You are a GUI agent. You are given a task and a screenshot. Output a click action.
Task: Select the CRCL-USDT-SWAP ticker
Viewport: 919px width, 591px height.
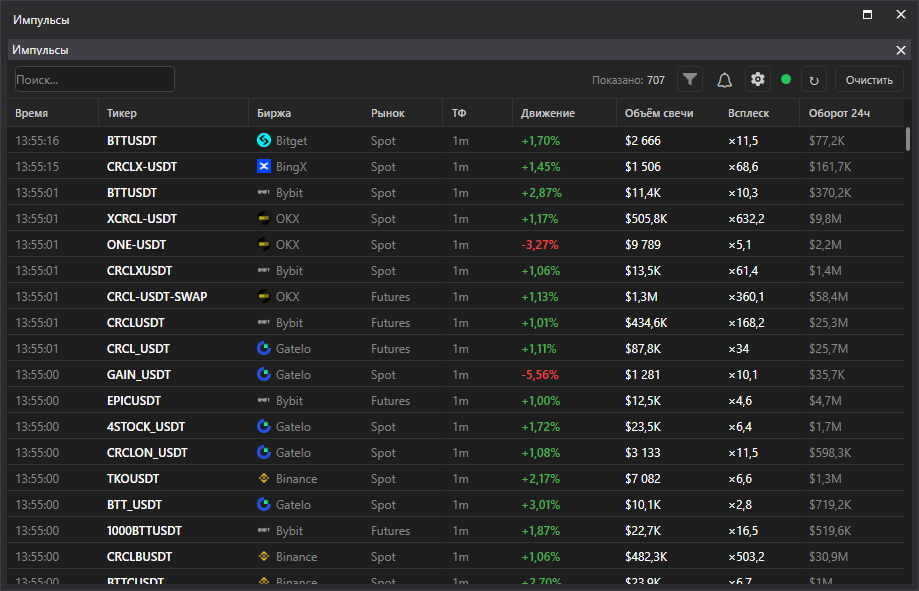point(157,297)
